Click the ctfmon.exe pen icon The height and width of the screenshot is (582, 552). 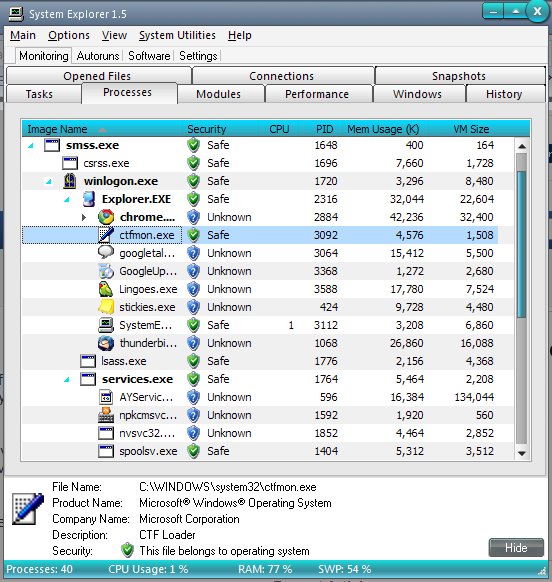tap(106, 235)
